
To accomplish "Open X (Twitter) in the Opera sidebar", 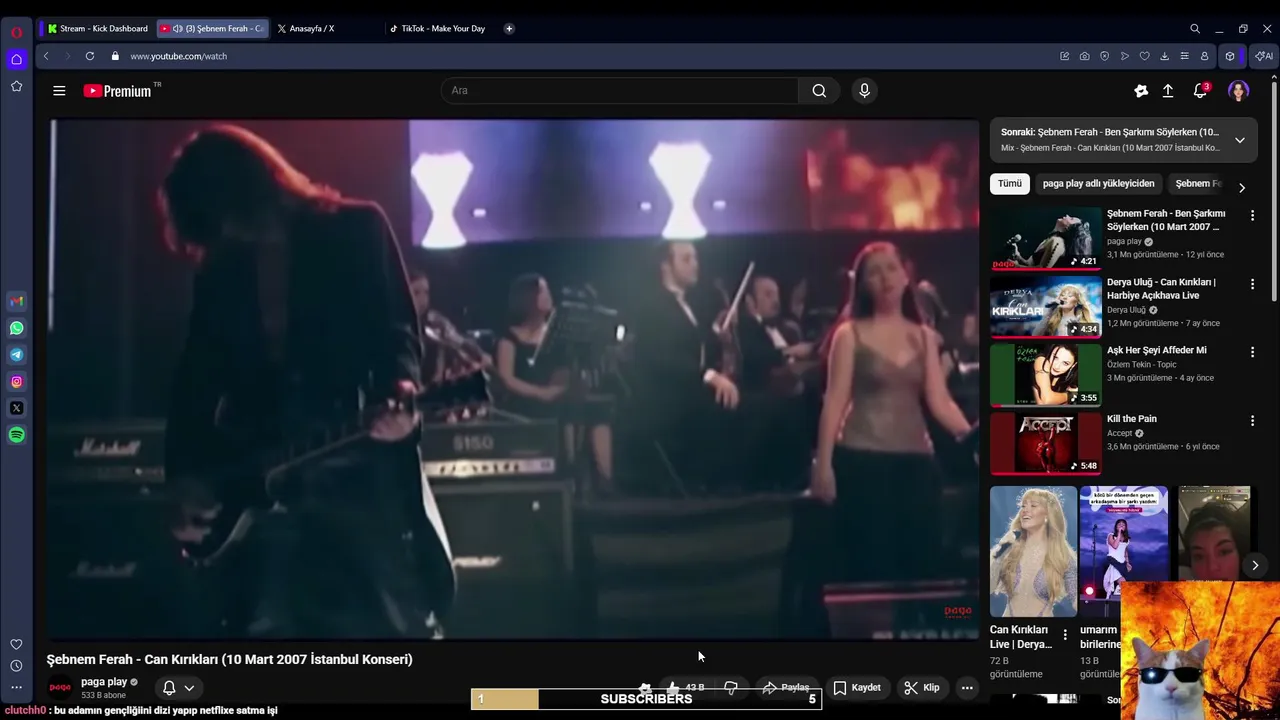I will pos(16,408).
